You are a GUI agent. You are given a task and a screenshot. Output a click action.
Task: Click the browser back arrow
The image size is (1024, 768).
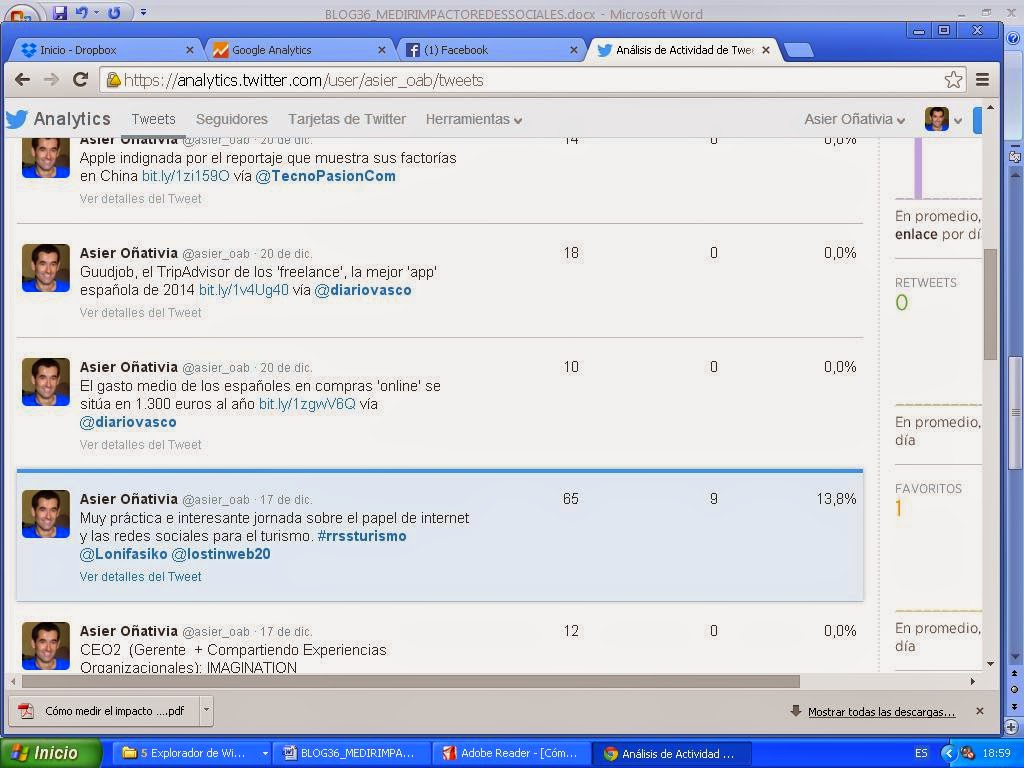[x=22, y=80]
